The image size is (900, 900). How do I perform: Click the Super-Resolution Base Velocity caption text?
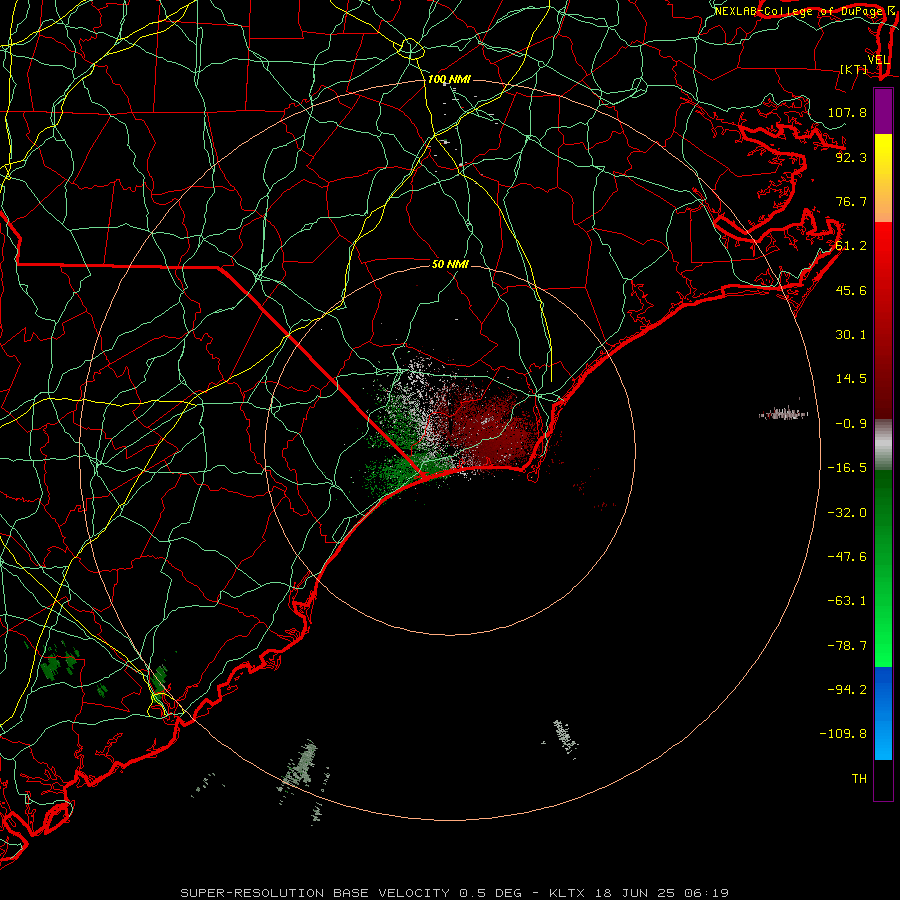point(351,893)
